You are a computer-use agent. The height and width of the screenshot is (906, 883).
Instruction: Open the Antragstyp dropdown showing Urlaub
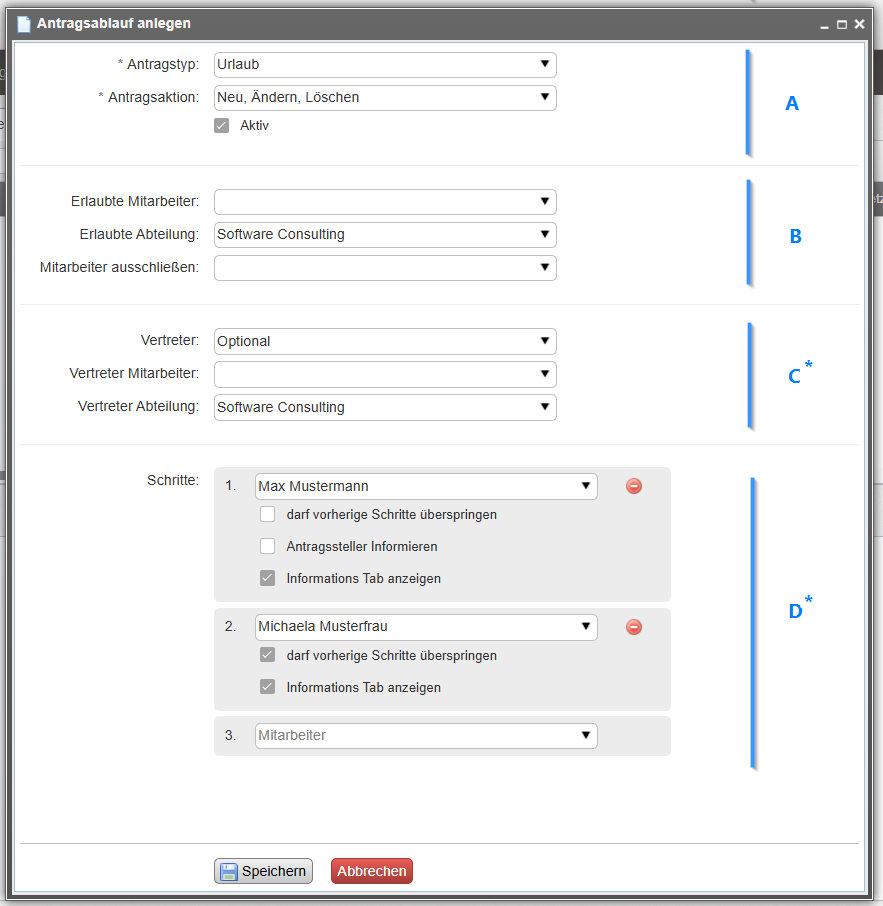(x=385, y=65)
